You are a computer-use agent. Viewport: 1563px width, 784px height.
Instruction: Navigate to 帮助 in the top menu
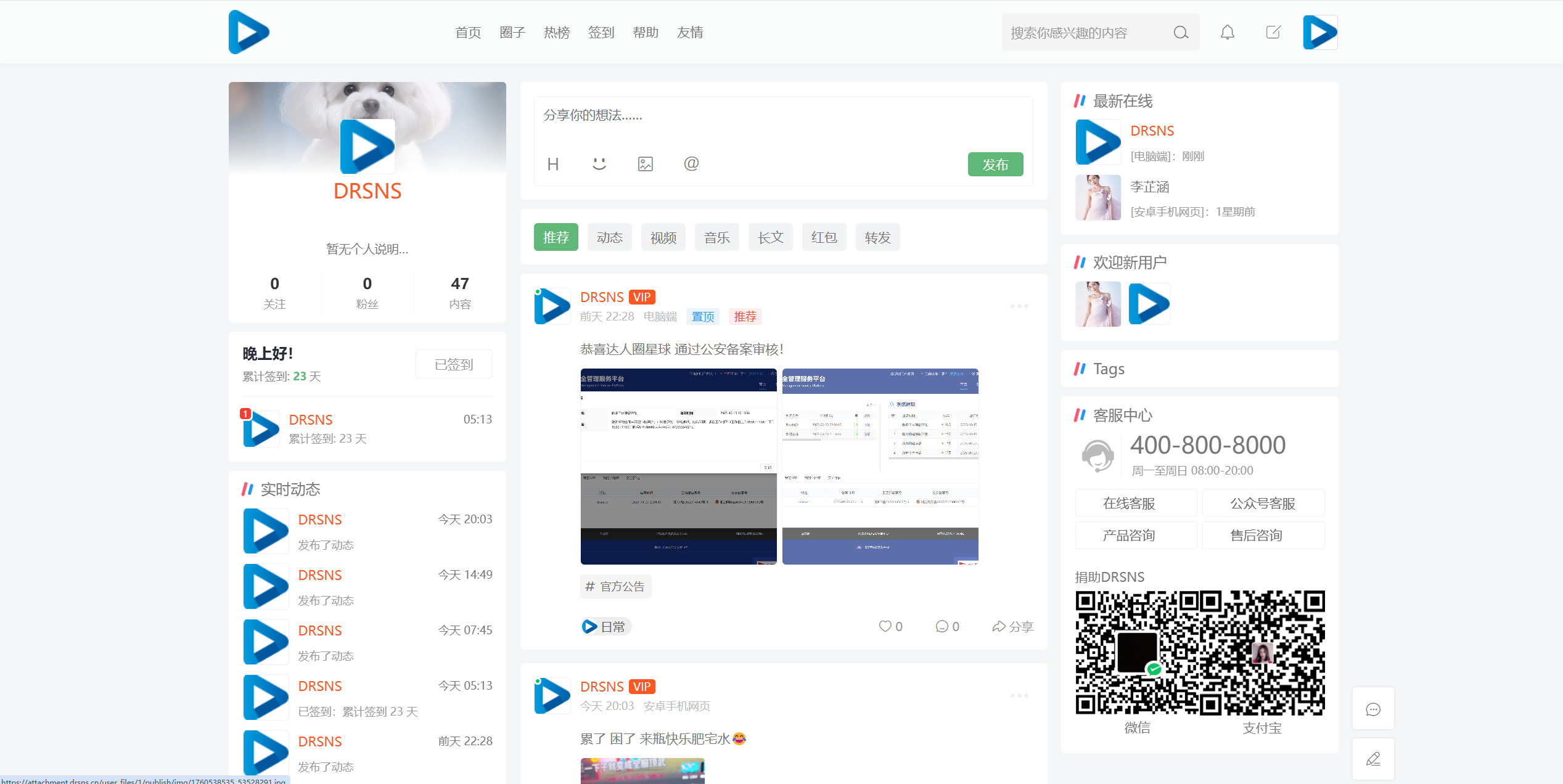(x=646, y=32)
